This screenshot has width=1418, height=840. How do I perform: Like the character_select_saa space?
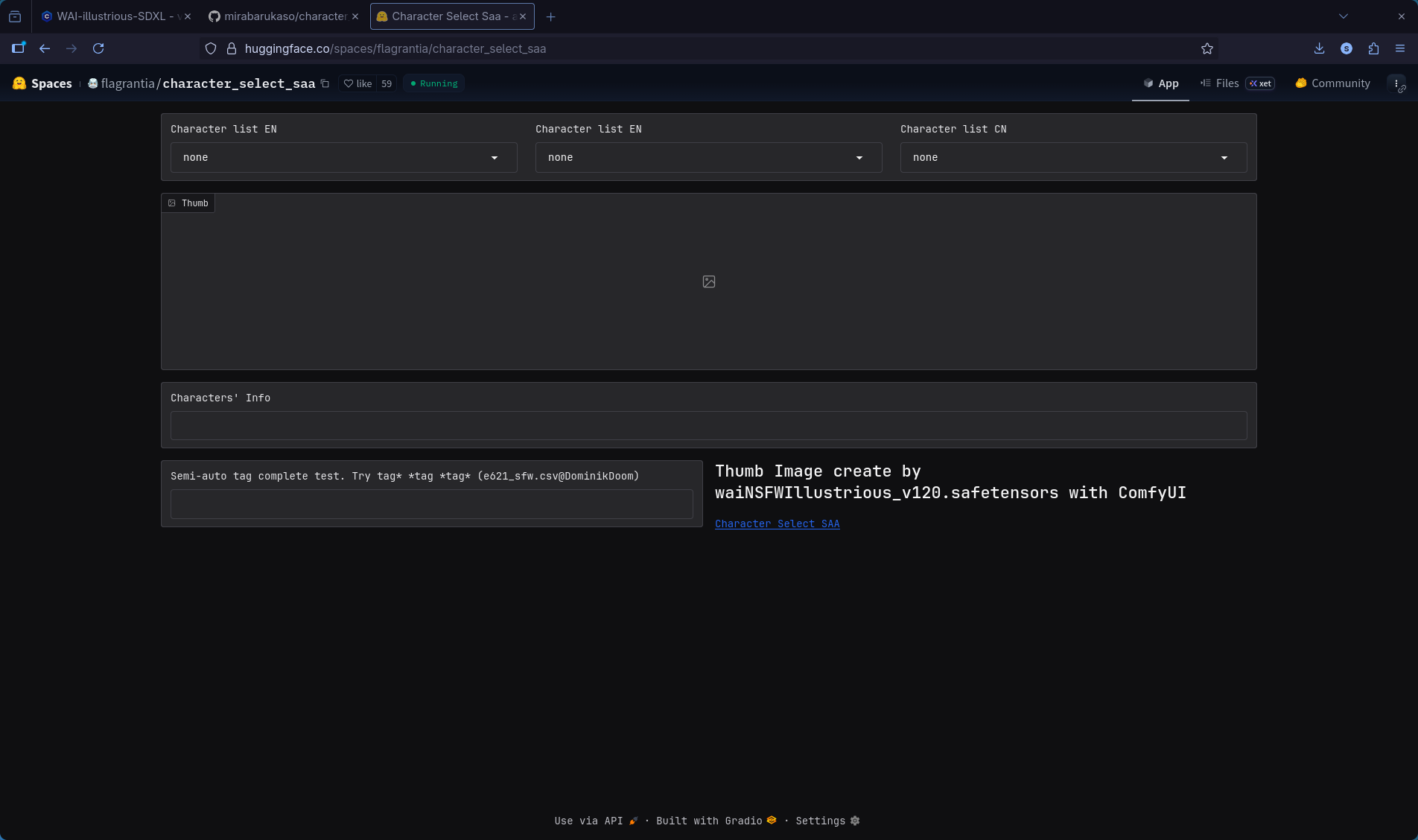pos(357,83)
